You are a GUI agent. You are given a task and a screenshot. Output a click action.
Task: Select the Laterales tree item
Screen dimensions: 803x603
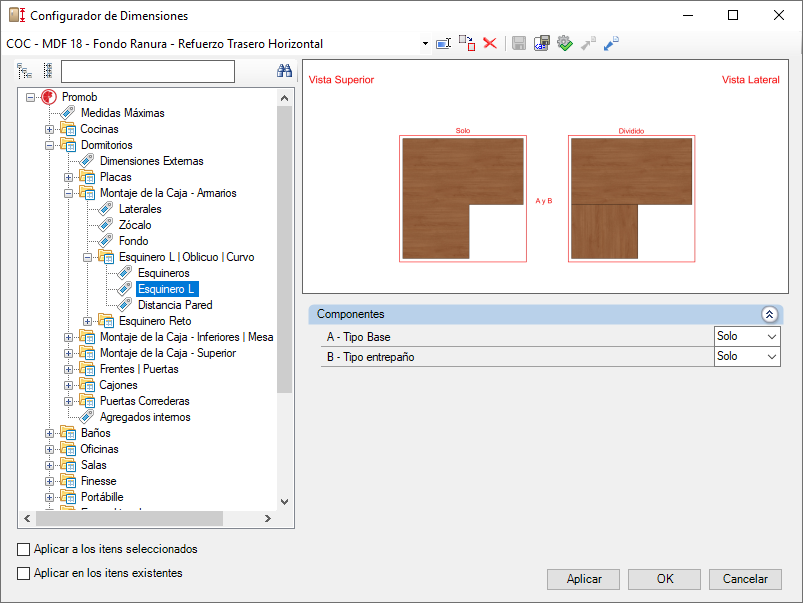pyautogui.click(x=140, y=209)
